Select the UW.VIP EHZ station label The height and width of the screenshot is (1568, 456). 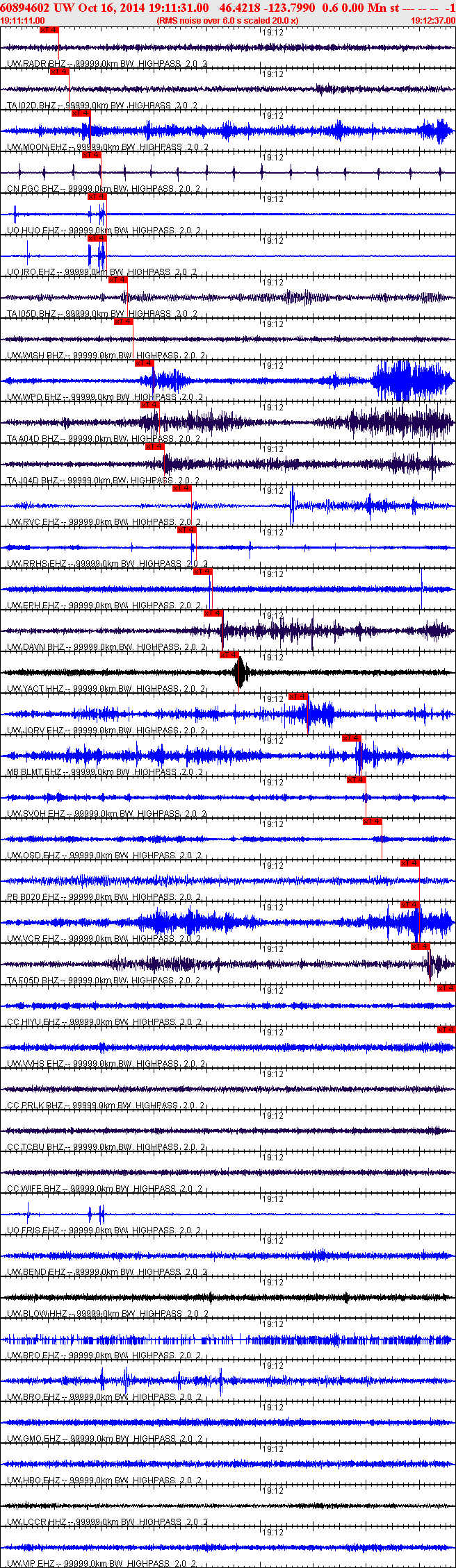click(32, 1564)
